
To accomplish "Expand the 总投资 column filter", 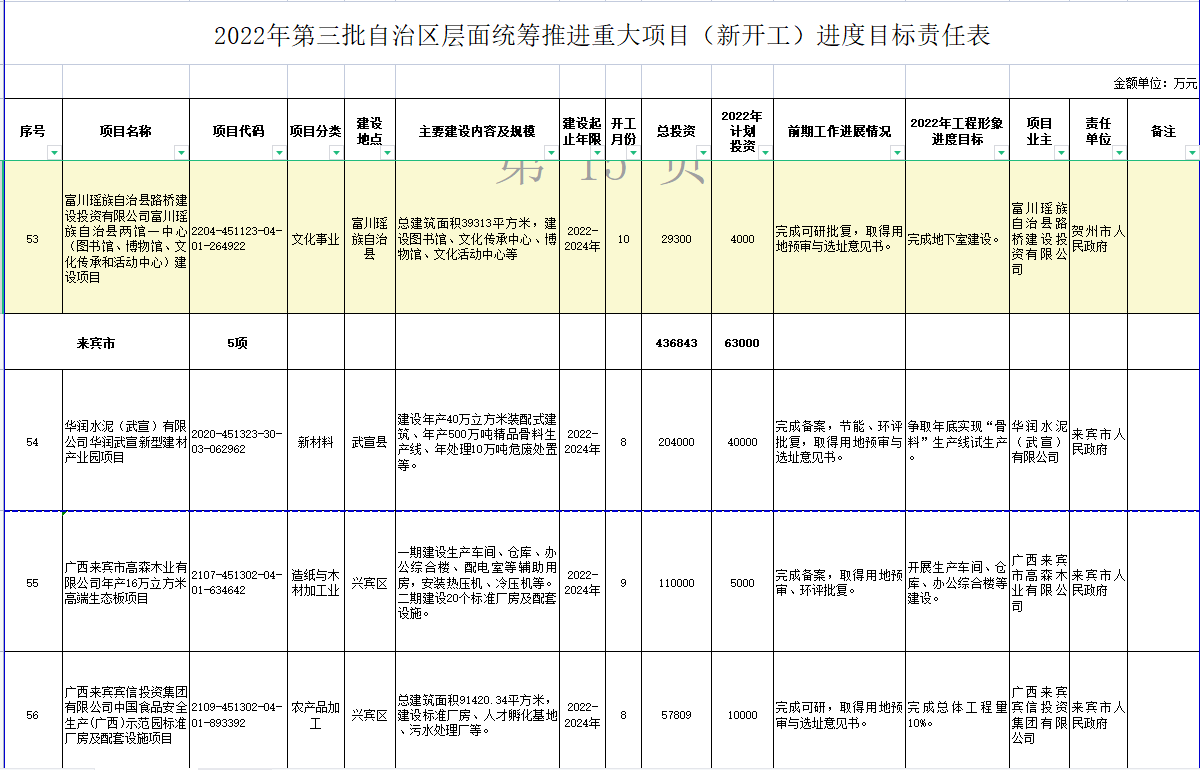I will (703, 153).
